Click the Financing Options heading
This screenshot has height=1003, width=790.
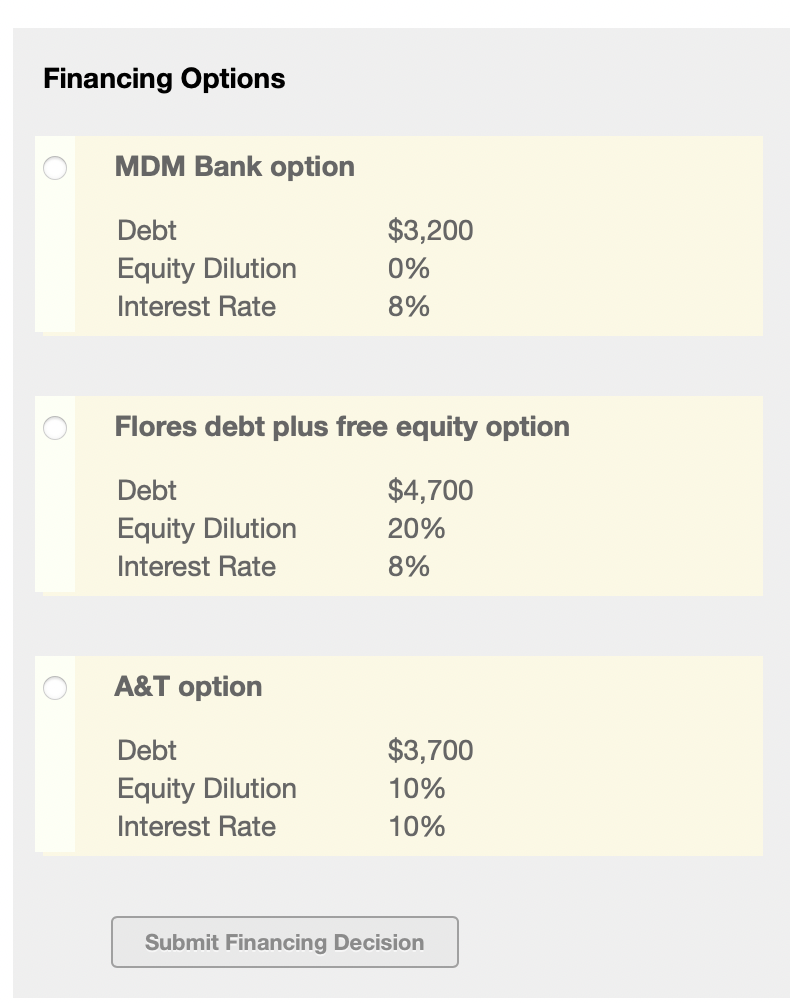point(164,79)
